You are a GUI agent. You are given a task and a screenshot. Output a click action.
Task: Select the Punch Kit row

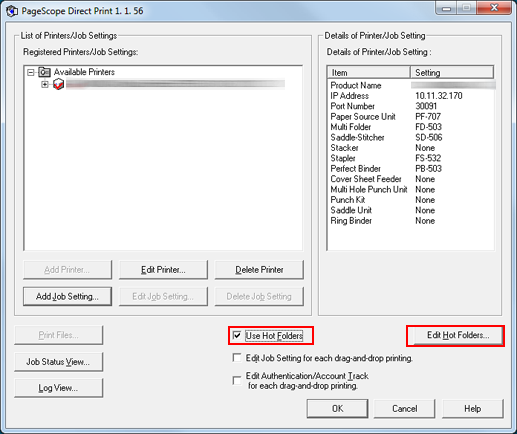[411, 200]
